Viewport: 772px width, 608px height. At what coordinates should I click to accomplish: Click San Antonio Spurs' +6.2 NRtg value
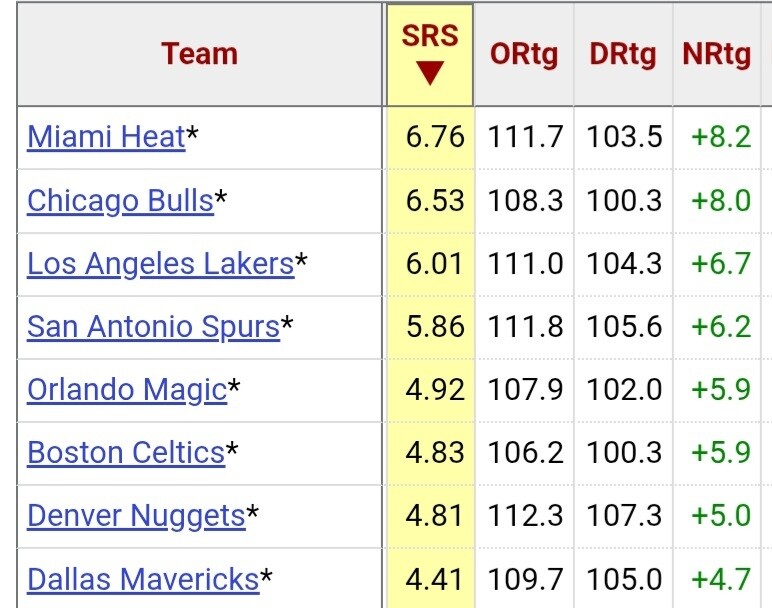720,326
